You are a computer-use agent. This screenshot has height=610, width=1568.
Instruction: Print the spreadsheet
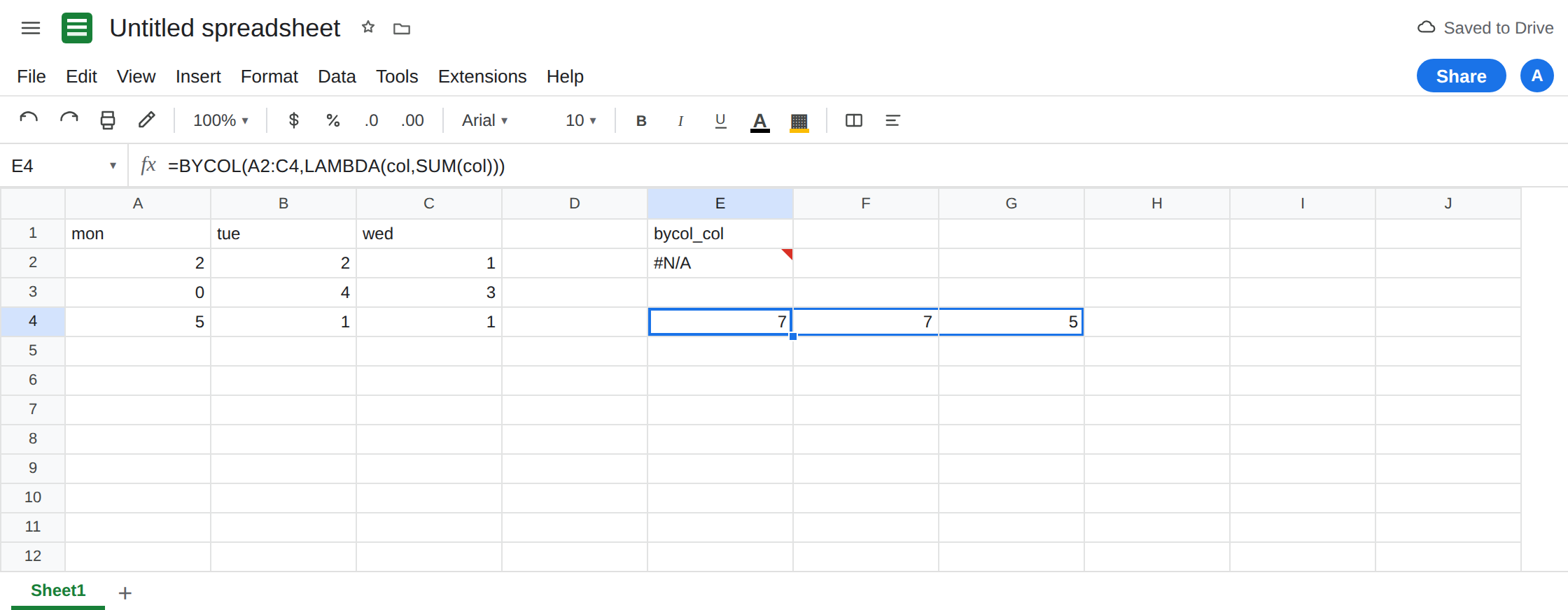click(x=108, y=120)
